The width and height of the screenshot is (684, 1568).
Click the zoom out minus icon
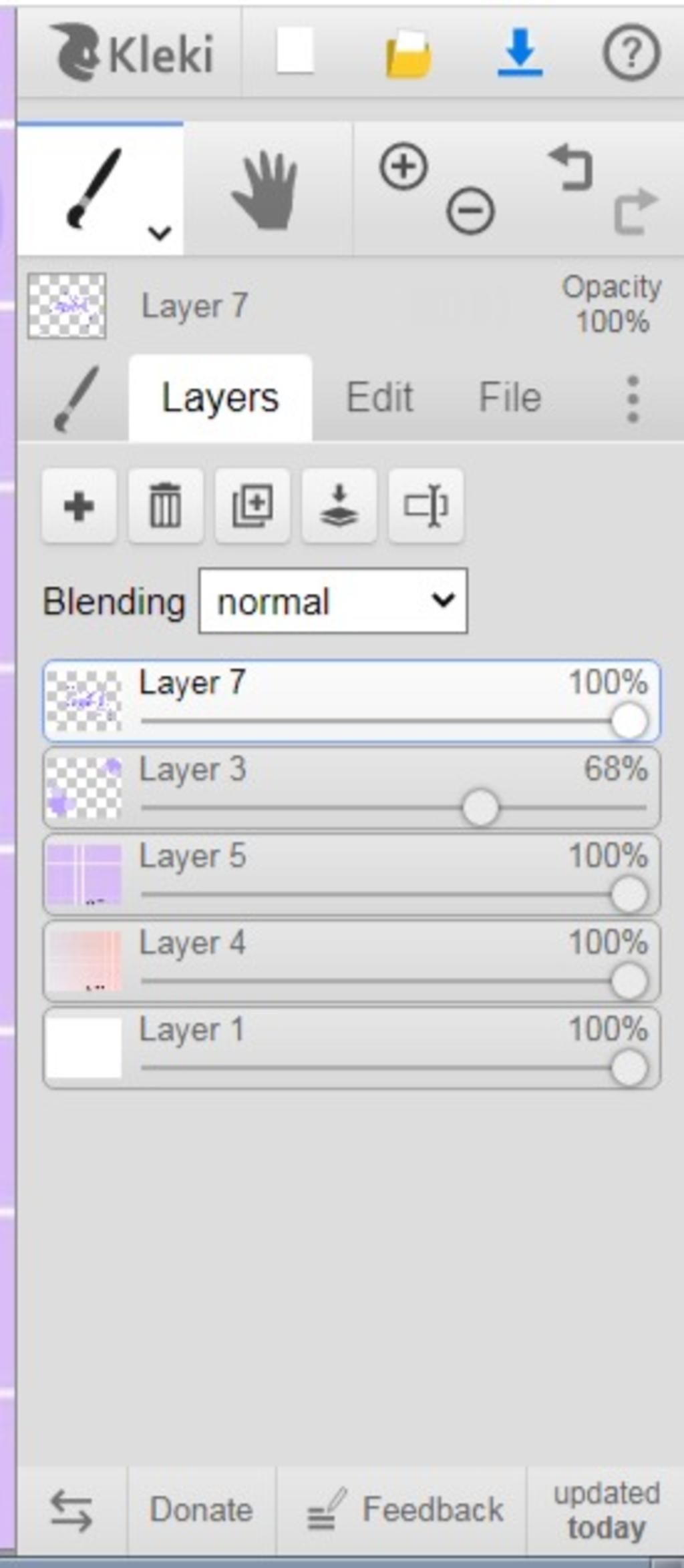click(x=470, y=212)
